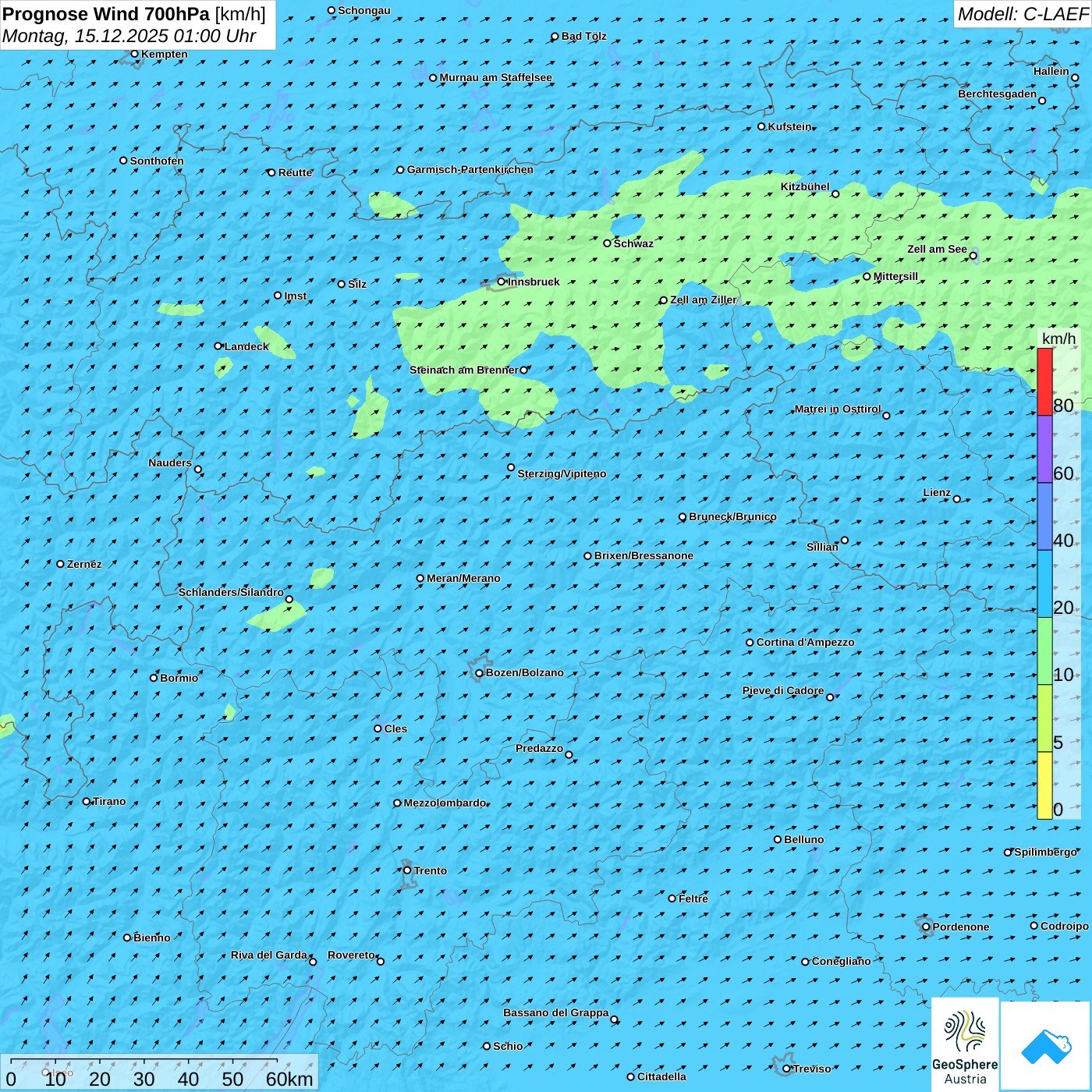
Task: Click the 'Sonthofen' label
Action: 157,161
